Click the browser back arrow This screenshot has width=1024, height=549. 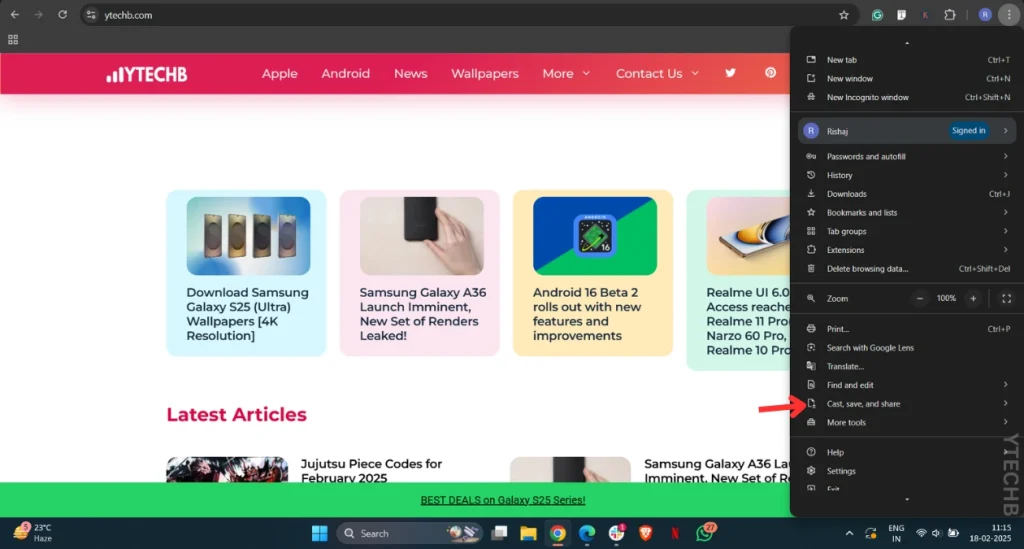point(14,14)
